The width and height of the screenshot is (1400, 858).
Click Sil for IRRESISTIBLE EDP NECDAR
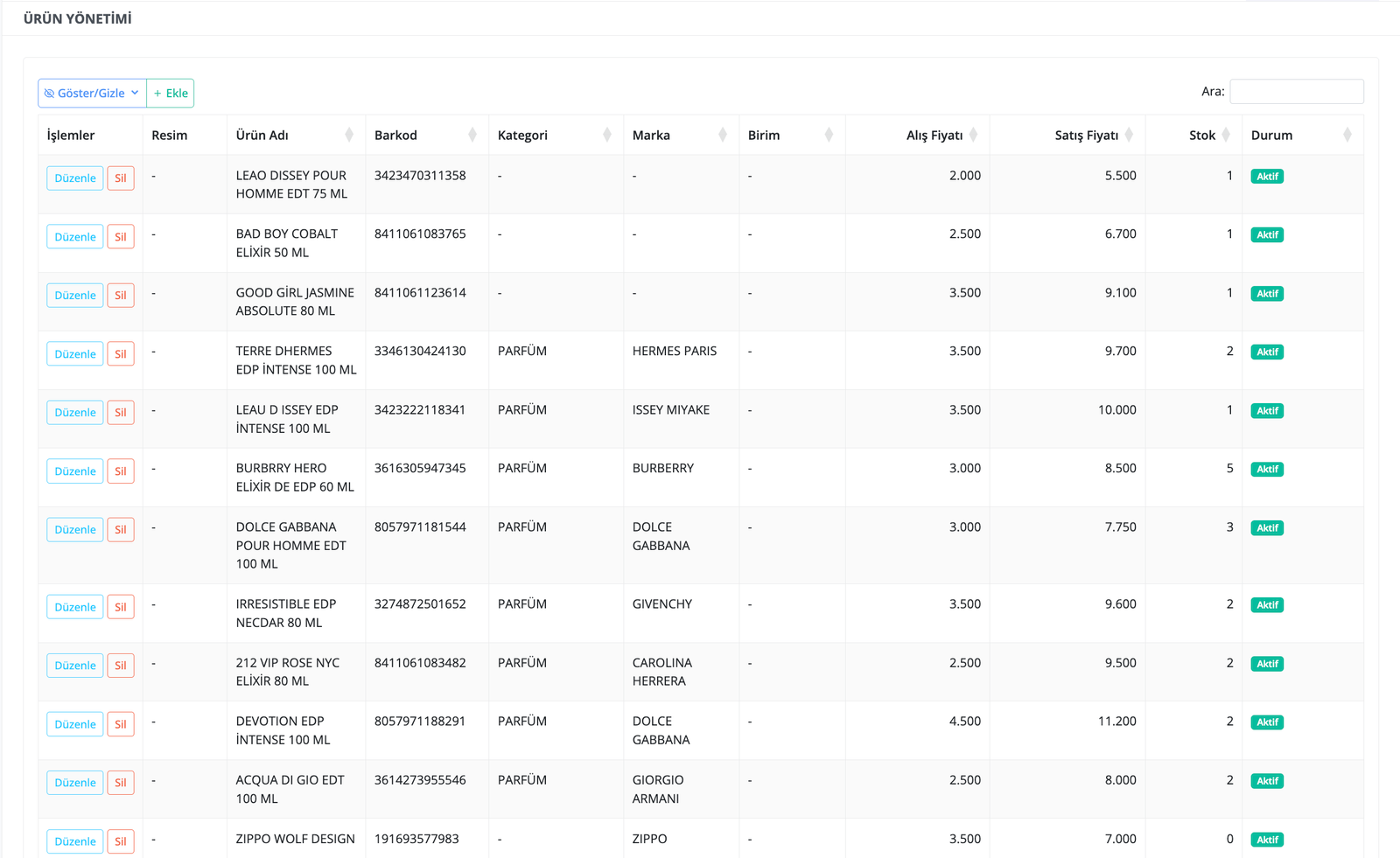(x=121, y=607)
